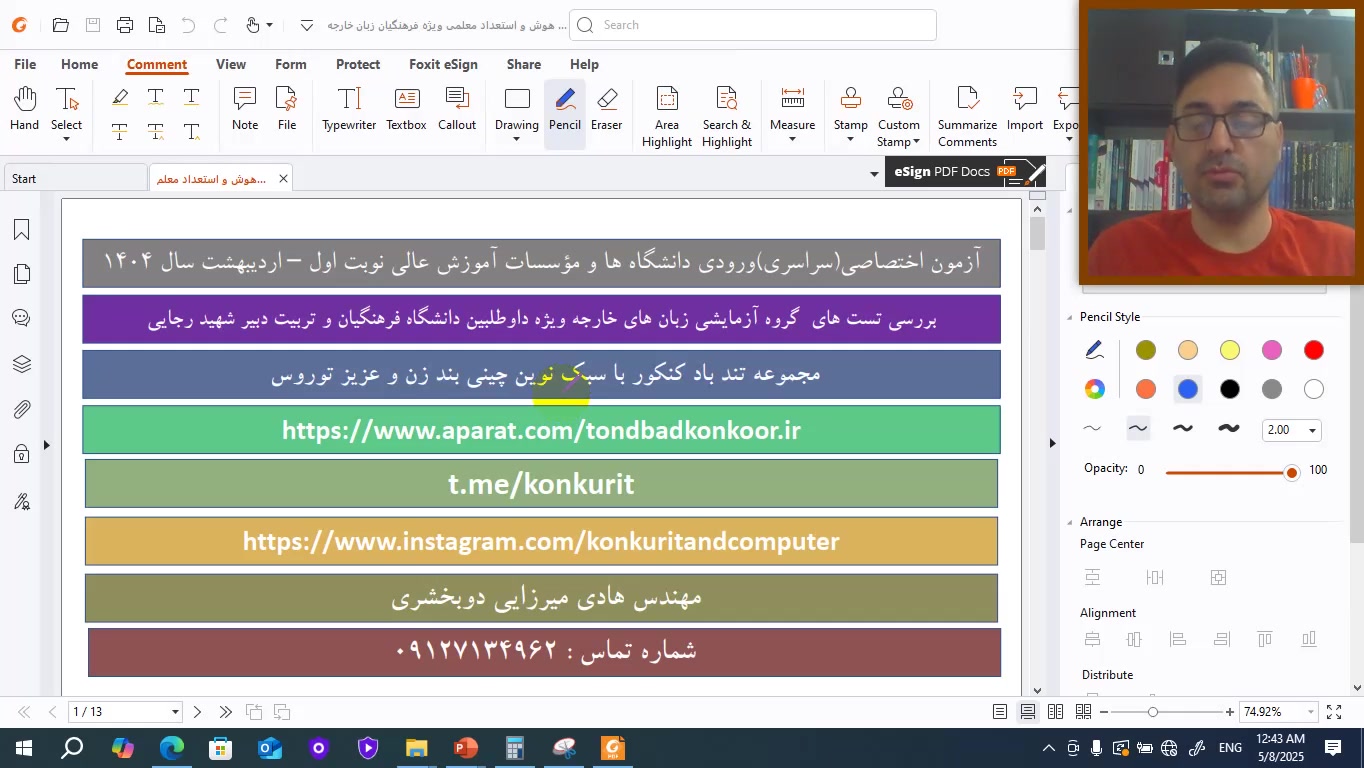Viewport: 1364px width, 768px height.
Task: Pick the red pencil color
Action: (x=1314, y=350)
